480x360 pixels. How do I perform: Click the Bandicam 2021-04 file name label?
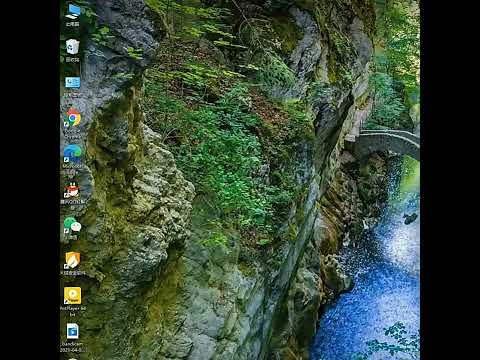point(72,347)
